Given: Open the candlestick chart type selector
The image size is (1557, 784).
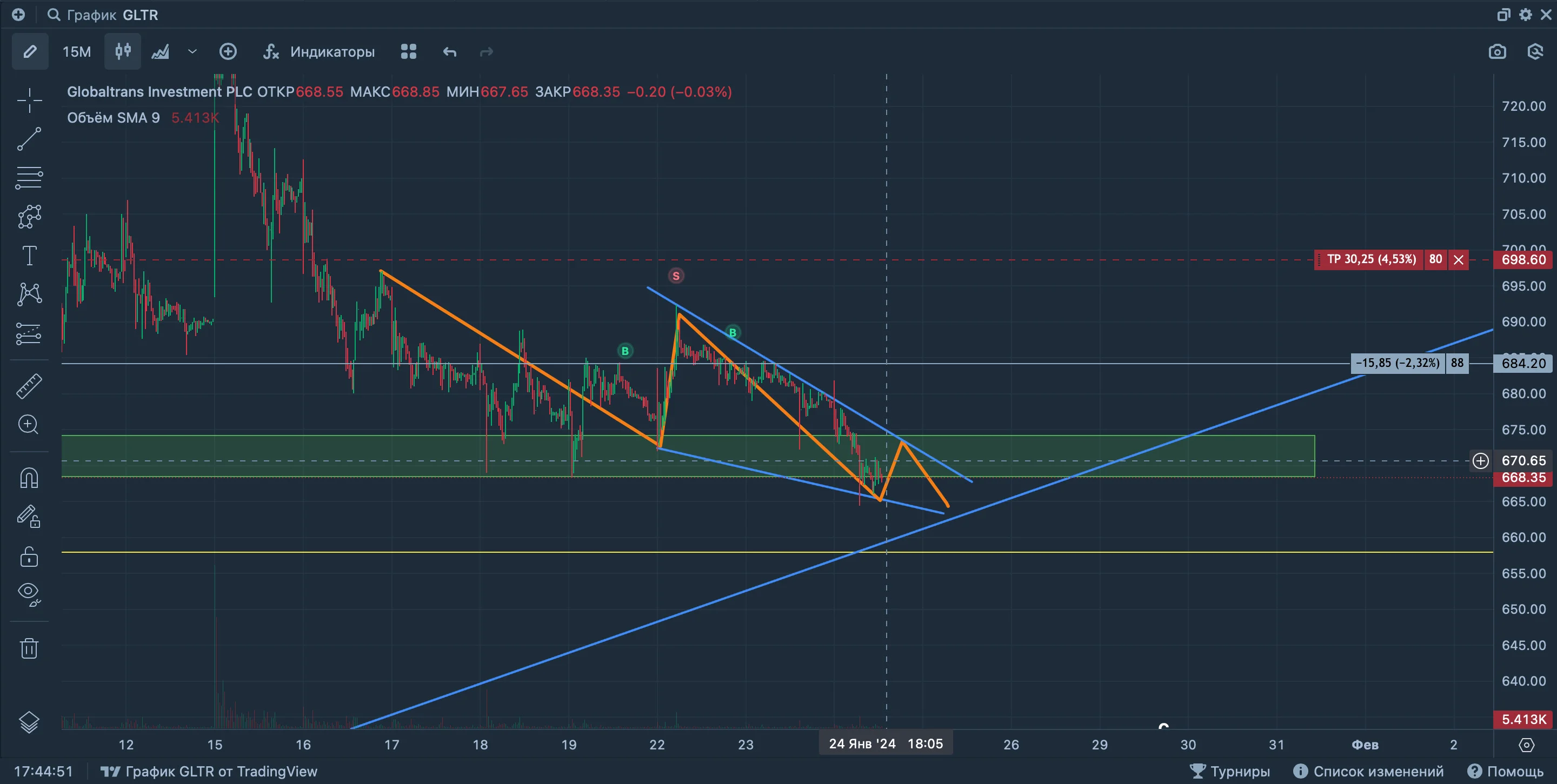Looking at the screenshot, I should pyautogui.click(x=123, y=51).
